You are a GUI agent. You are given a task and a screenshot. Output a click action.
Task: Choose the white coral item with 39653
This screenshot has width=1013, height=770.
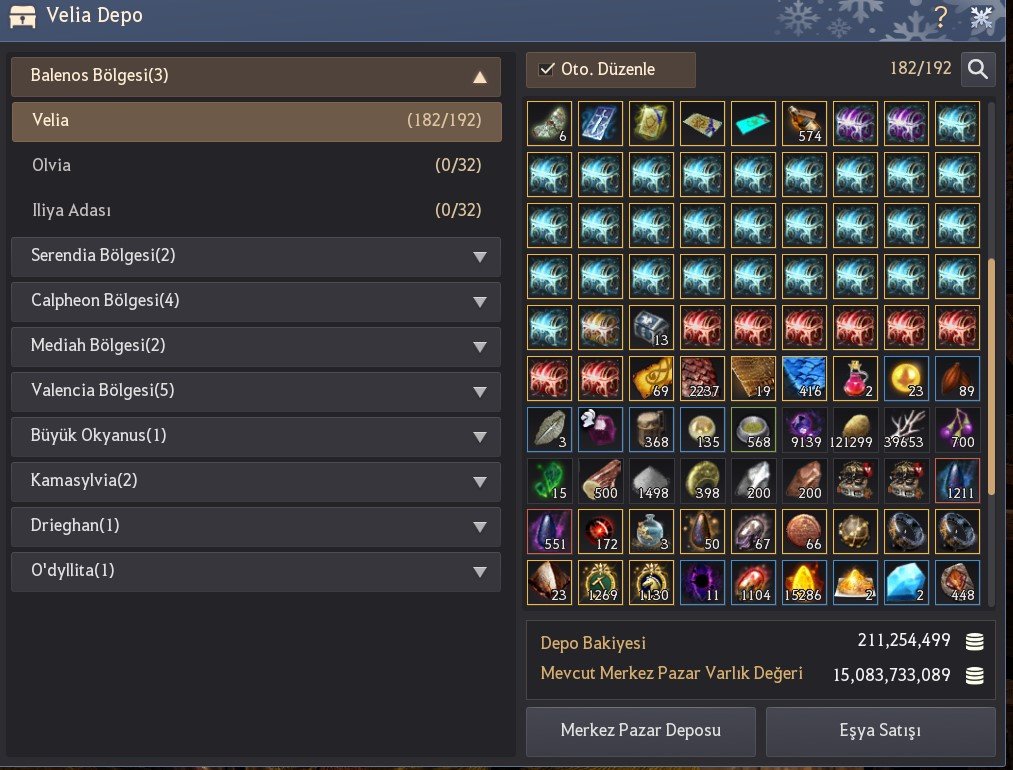coord(906,429)
